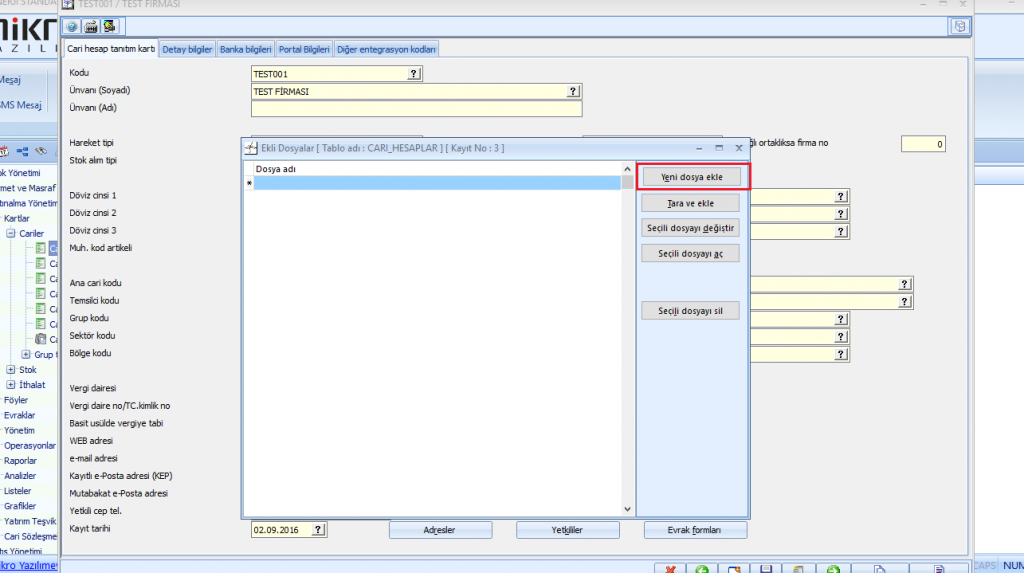Expand the Stok tree node
This screenshot has width=1024, height=573.
coord(11,369)
